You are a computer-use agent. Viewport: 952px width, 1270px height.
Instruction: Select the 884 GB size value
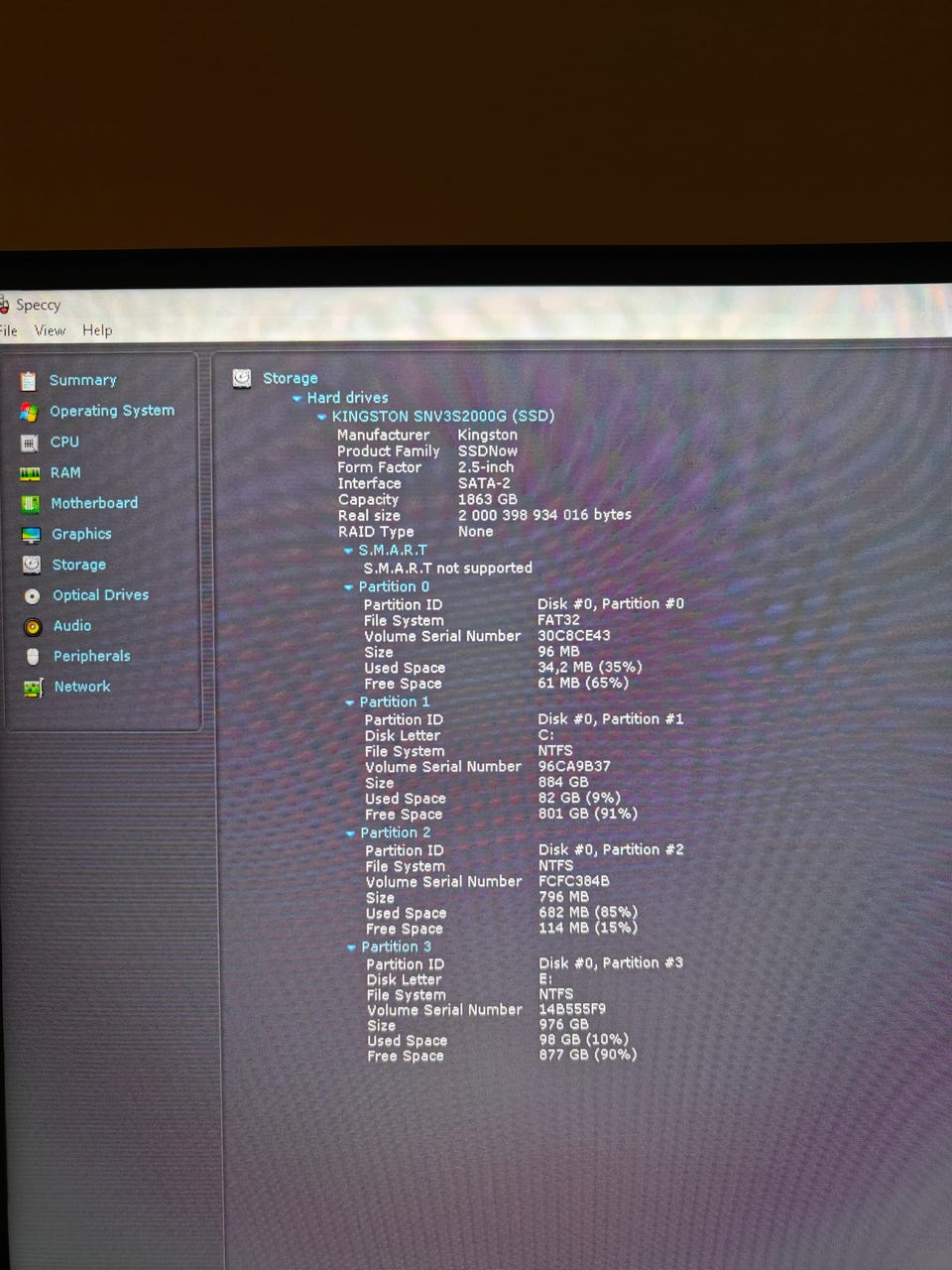pos(563,782)
